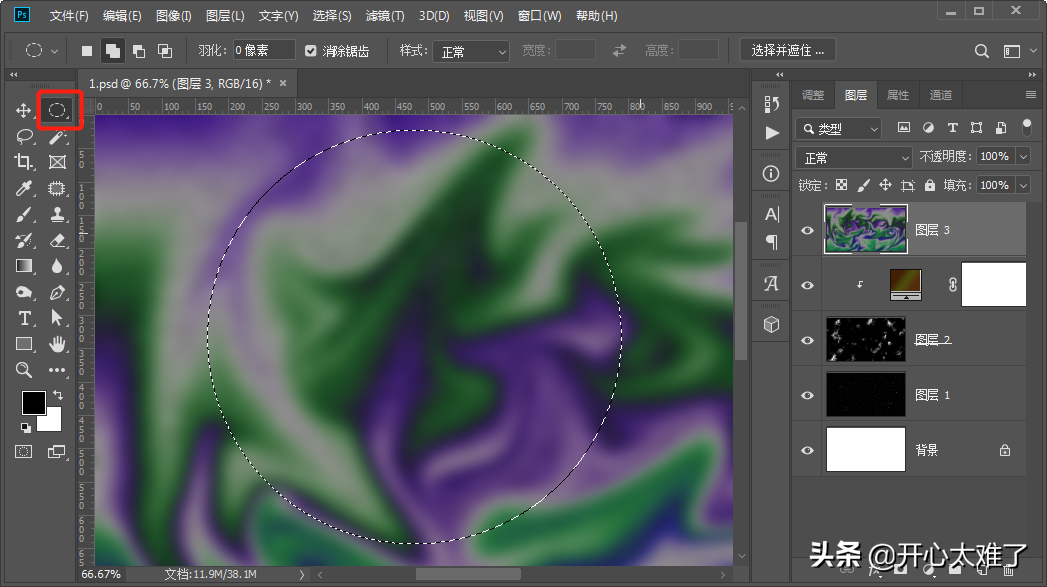Click the feather (羽化) input field
This screenshot has width=1047, height=587.
pos(264,51)
